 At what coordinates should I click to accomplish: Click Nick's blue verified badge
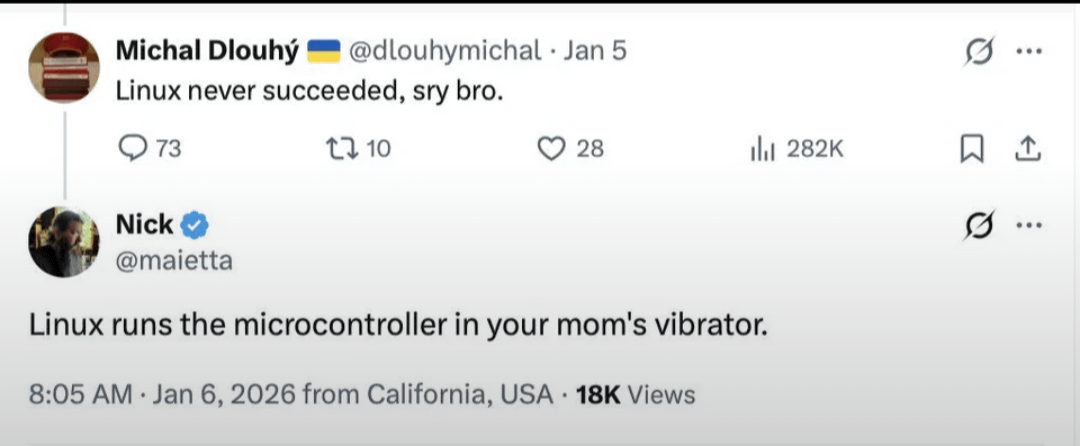click(x=195, y=226)
